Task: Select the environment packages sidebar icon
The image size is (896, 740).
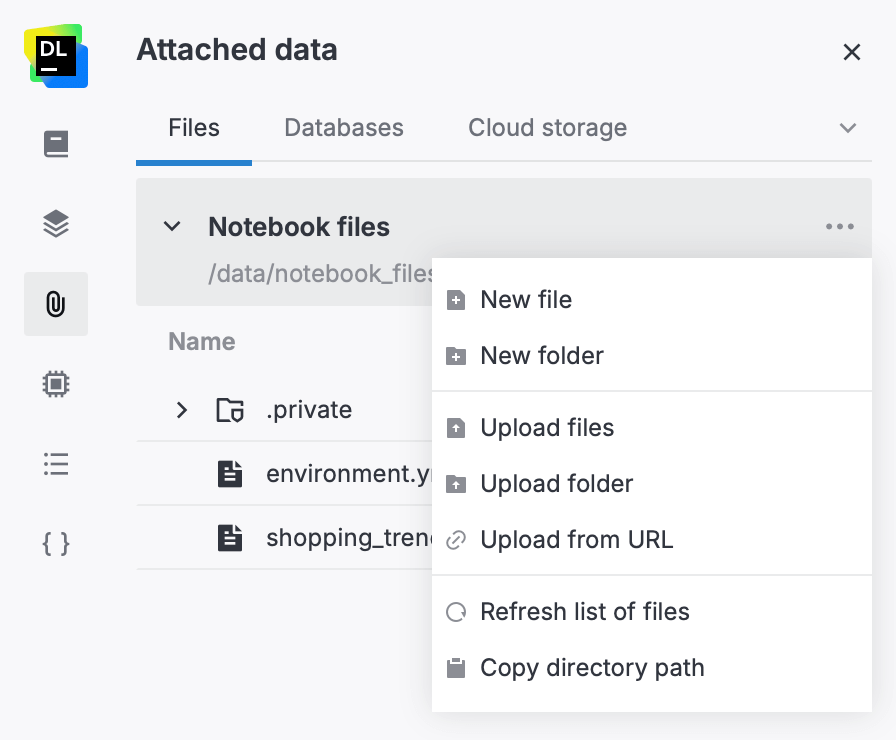Action: (x=55, y=223)
